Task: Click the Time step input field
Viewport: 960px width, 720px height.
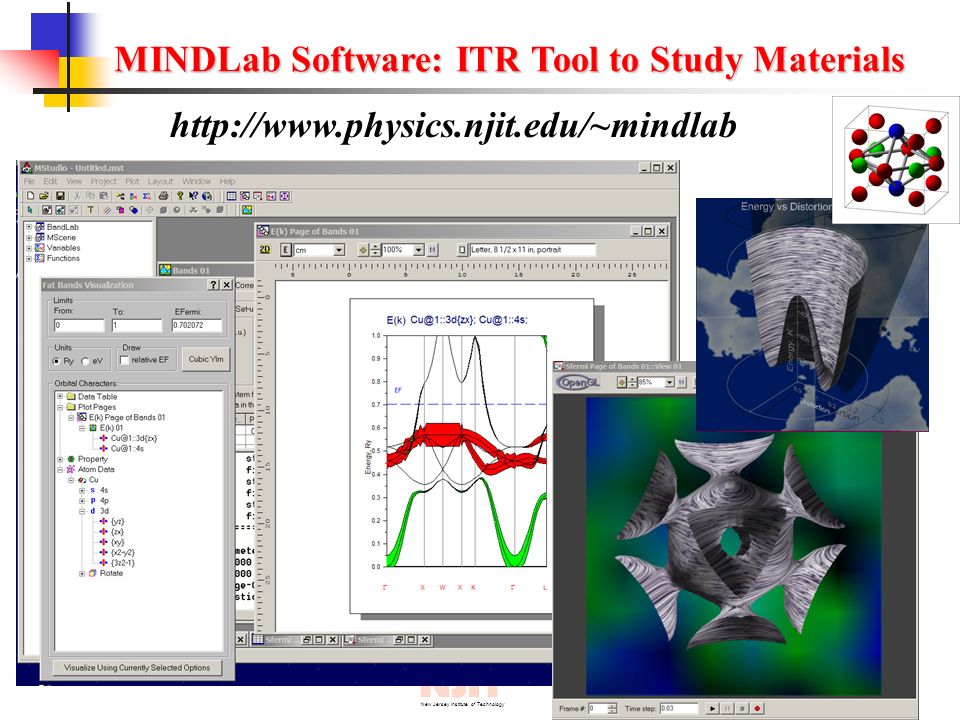Action: click(x=678, y=708)
